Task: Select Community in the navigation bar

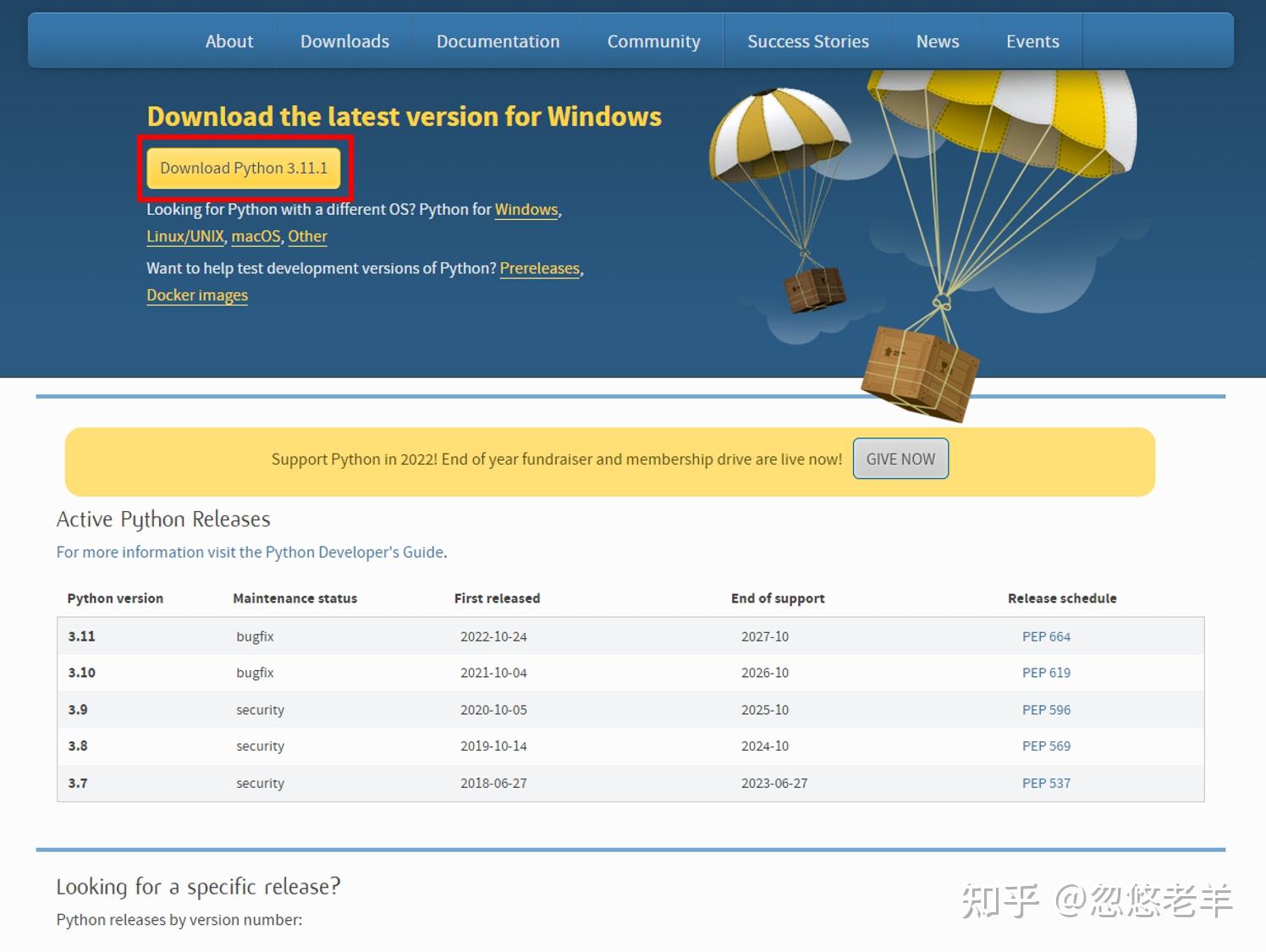Action: (x=653, y=41)
